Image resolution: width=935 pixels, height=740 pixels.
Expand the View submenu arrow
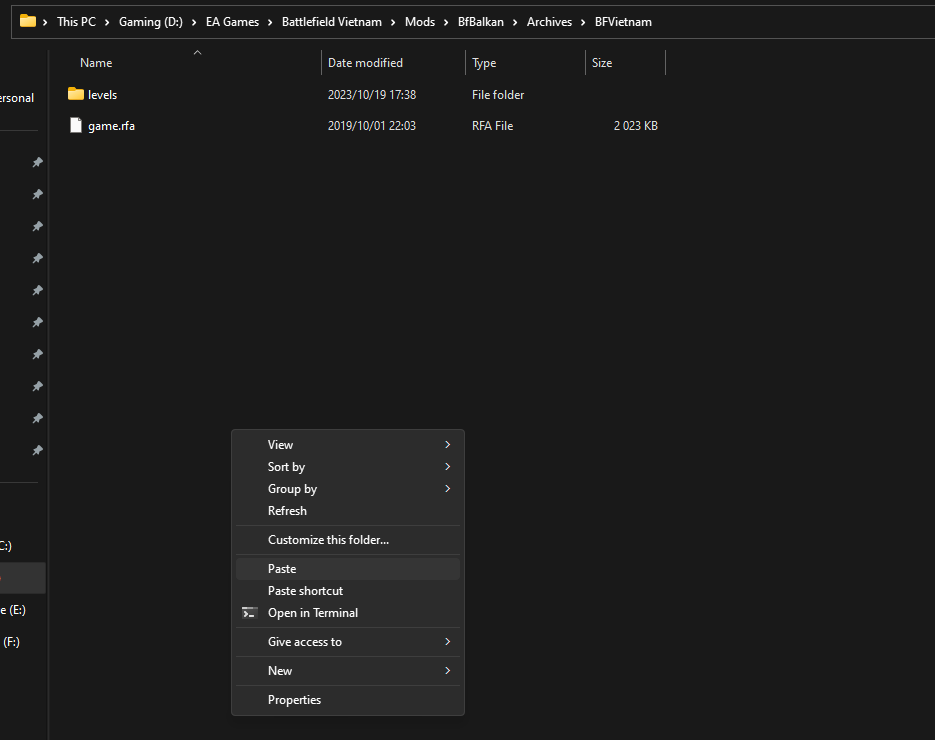[x=447, y=445]
